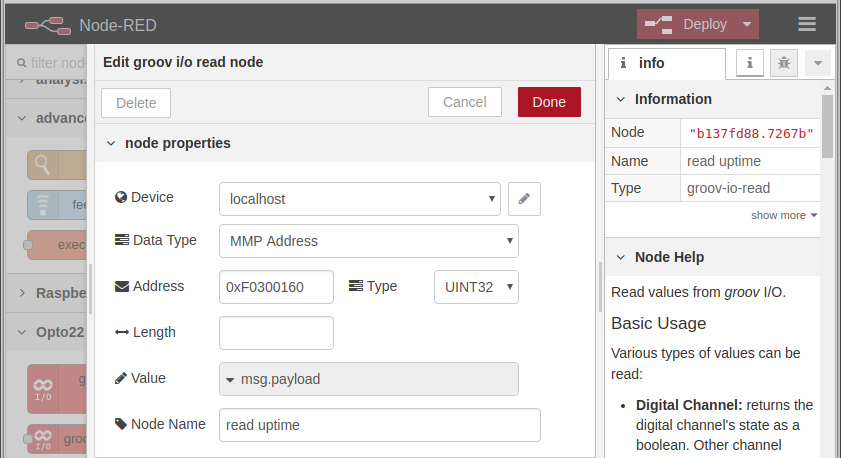Screen dimensions: 841x458
Task: Select the feed node with wifi icon
Action: (57, 205)
